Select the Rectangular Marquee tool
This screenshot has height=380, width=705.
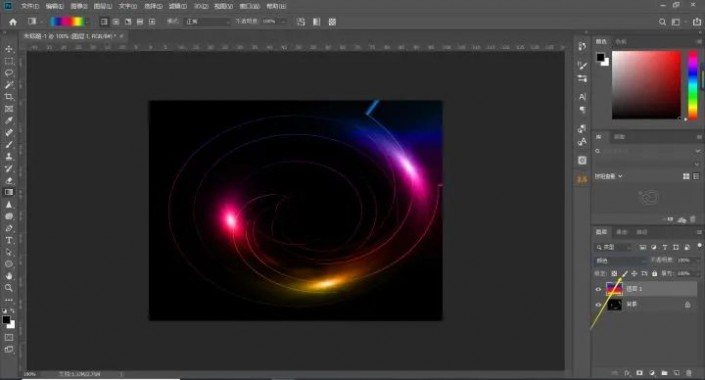click(x=9, y=61)
